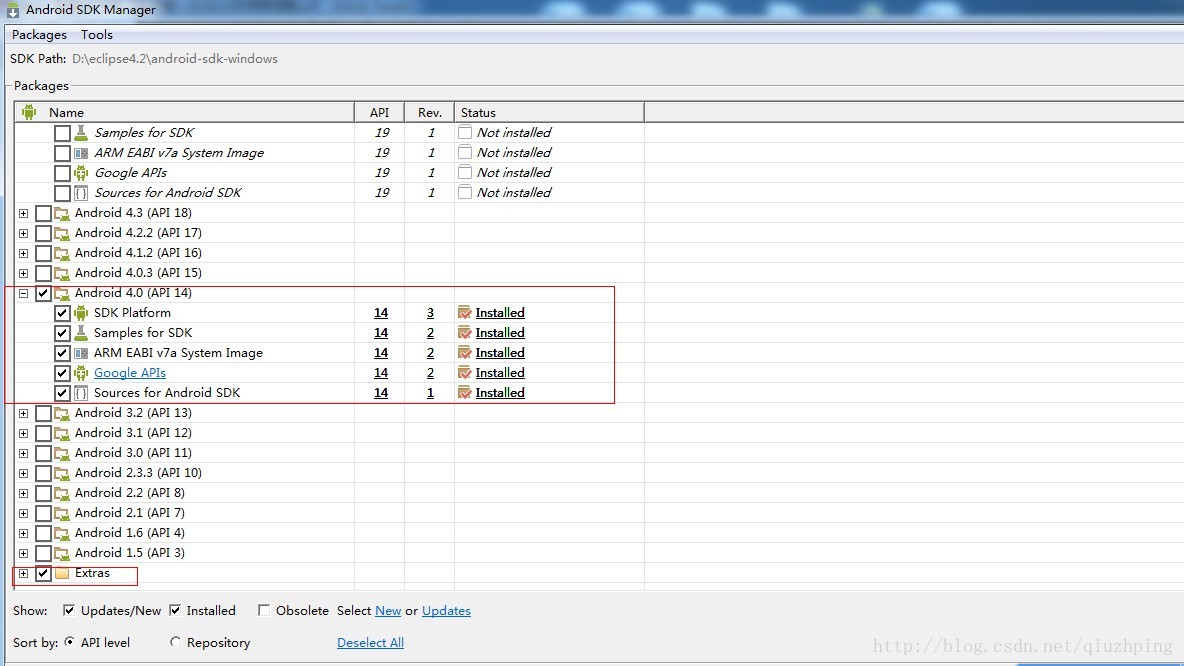
Task: Click the Android SDK Manager title bar icon
Action: click(x=13, y=10)
